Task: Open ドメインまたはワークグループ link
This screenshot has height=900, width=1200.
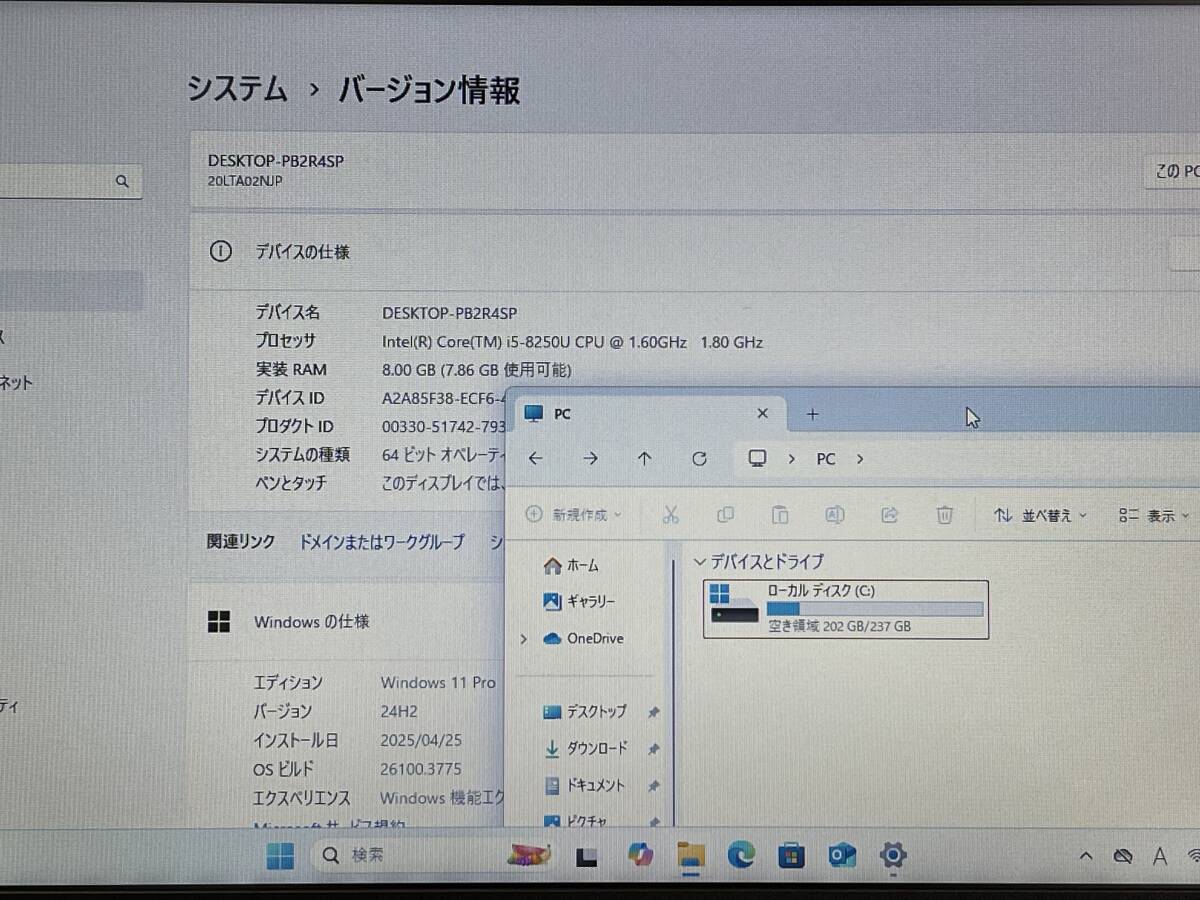Action: coord(382,542)
